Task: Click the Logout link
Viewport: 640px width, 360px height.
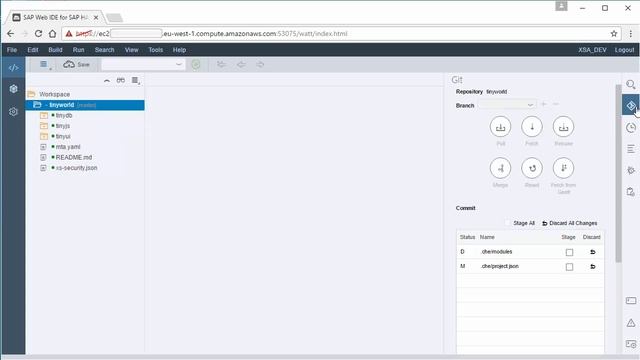Action: [x=624, y=50]
